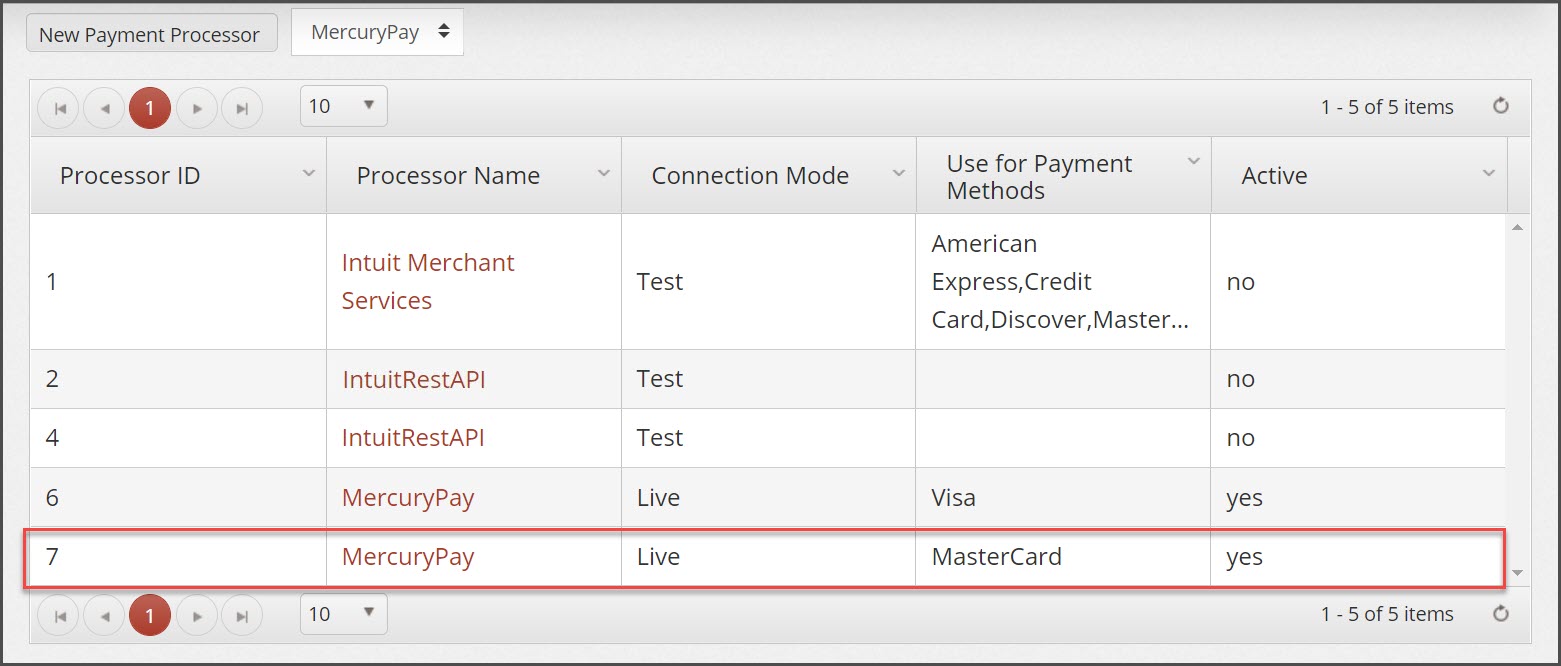Click the New Payment Processor button

[x=151, y=34]
